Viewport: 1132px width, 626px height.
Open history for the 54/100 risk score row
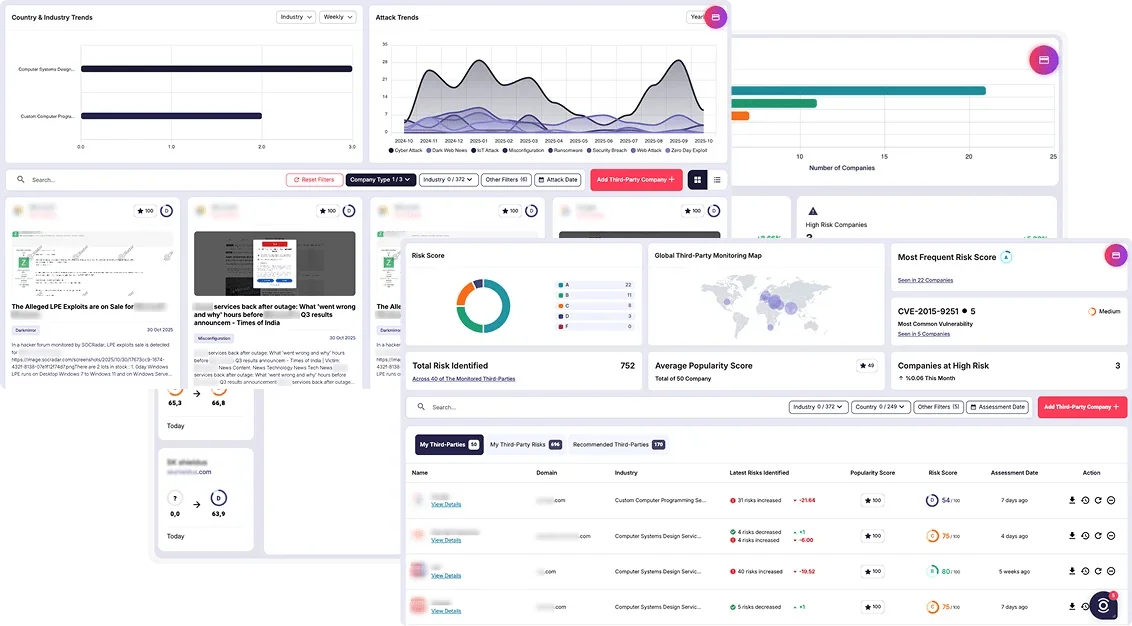pyautogui.click(x=1085, y=500)
